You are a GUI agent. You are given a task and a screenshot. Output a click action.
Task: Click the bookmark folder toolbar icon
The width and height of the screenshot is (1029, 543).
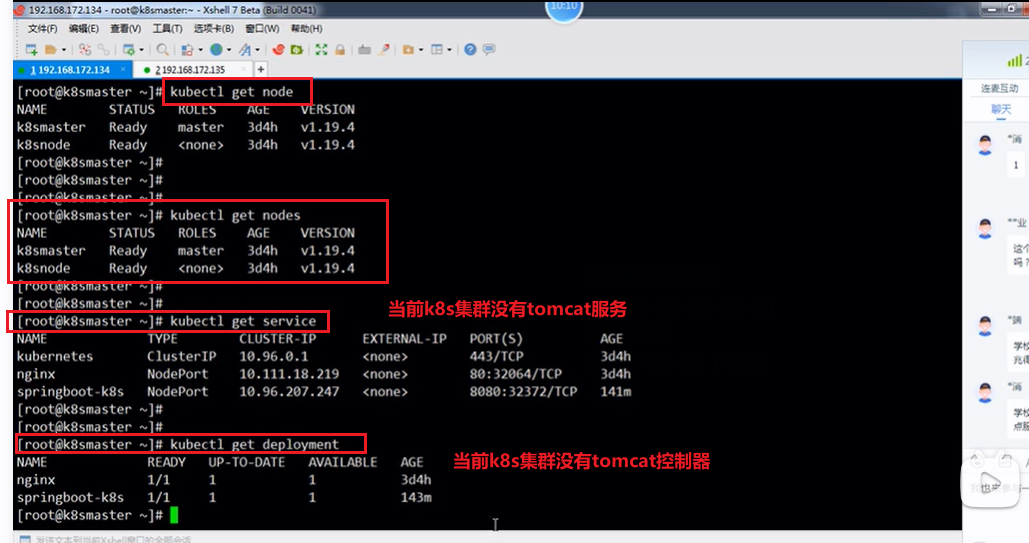(x=408, y=49)
